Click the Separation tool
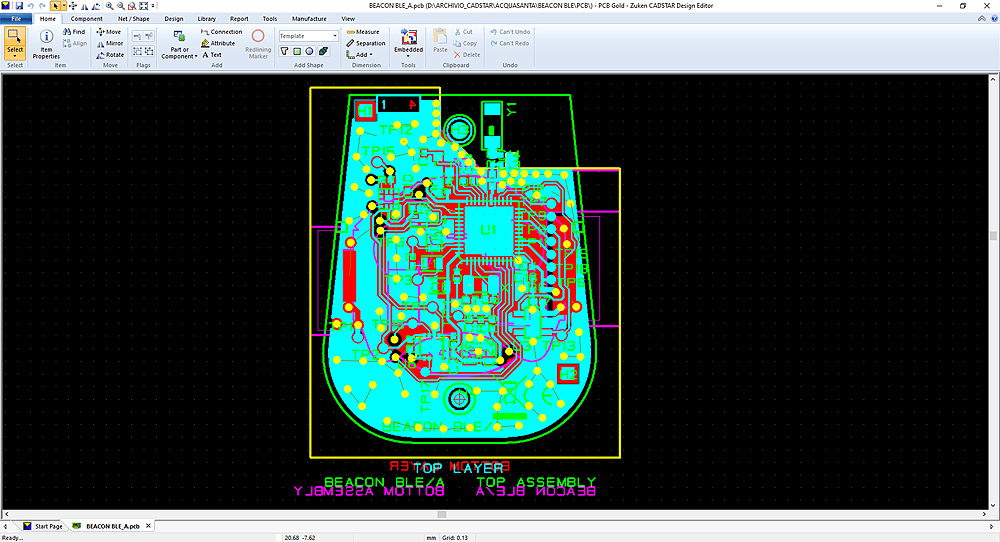 pyautogui.click(x=365, y=43)
